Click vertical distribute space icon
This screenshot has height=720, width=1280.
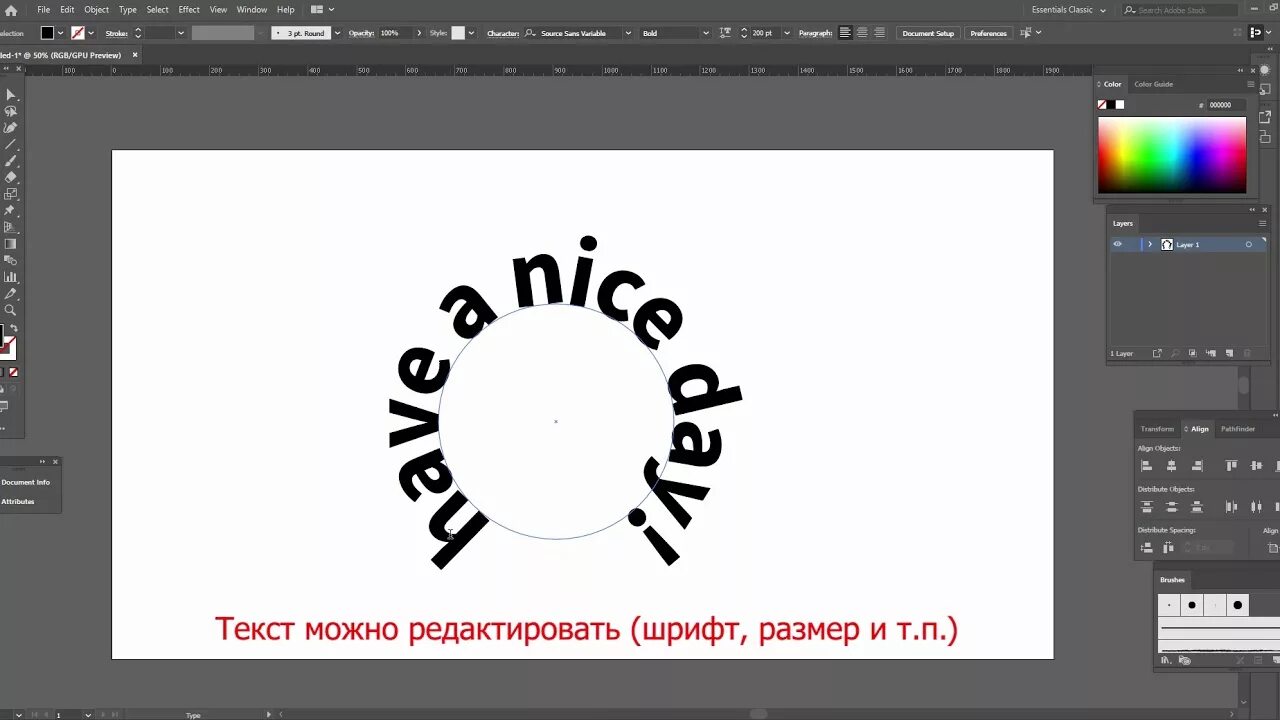coord(1146,548)
